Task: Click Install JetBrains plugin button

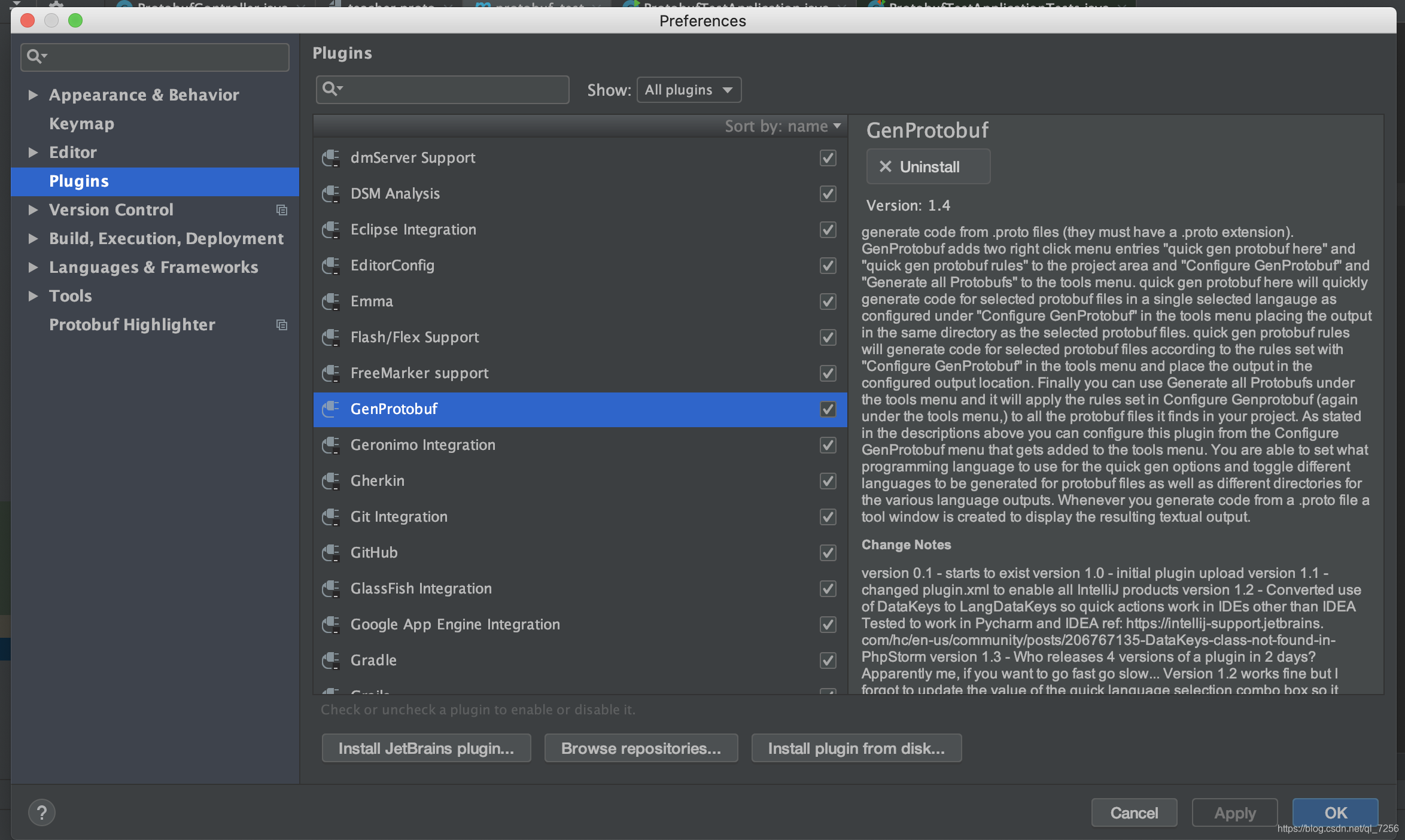Action: (x=426, y=748)
